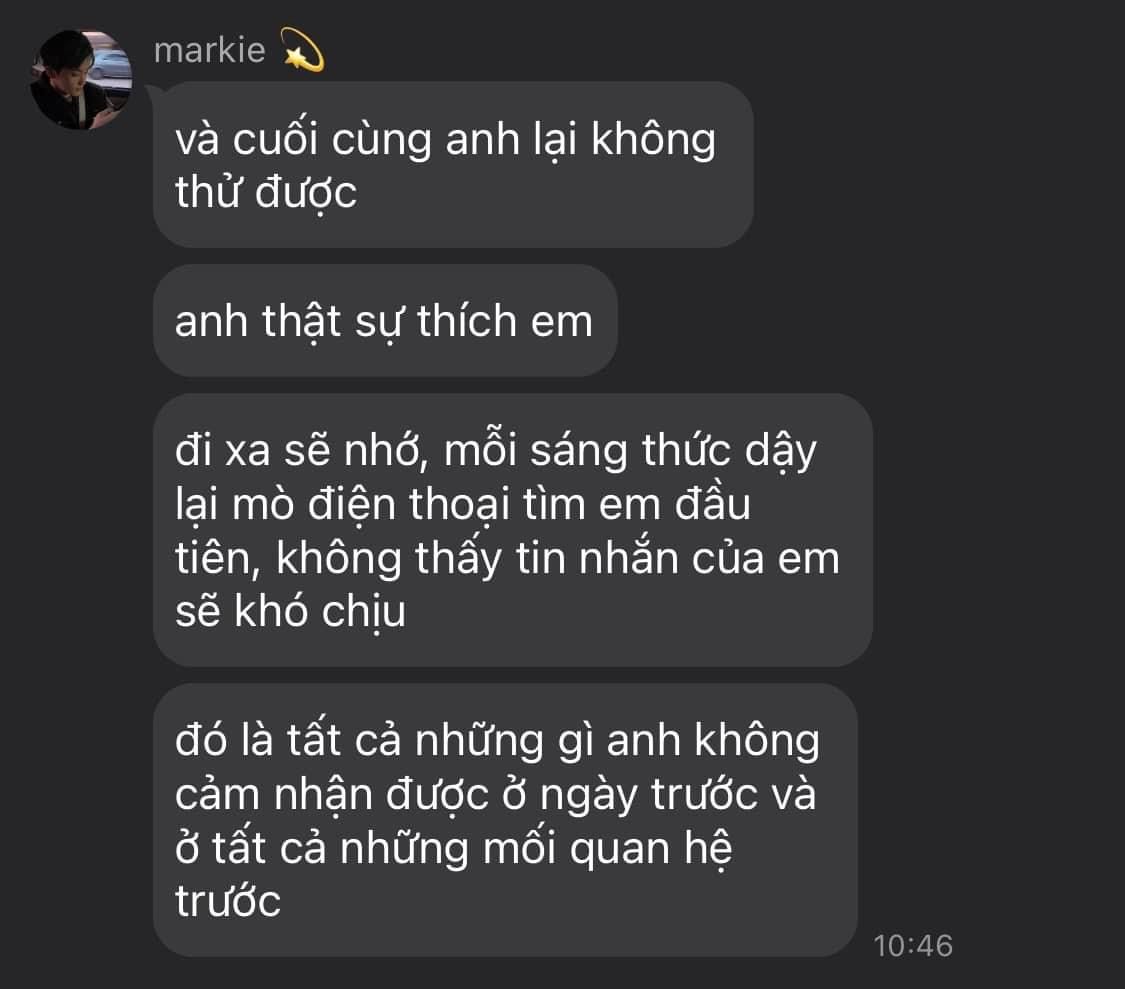Click 'cảm nhận được' in the last bubble
This screenshot has height=989, width=1125.
(332, 795)
